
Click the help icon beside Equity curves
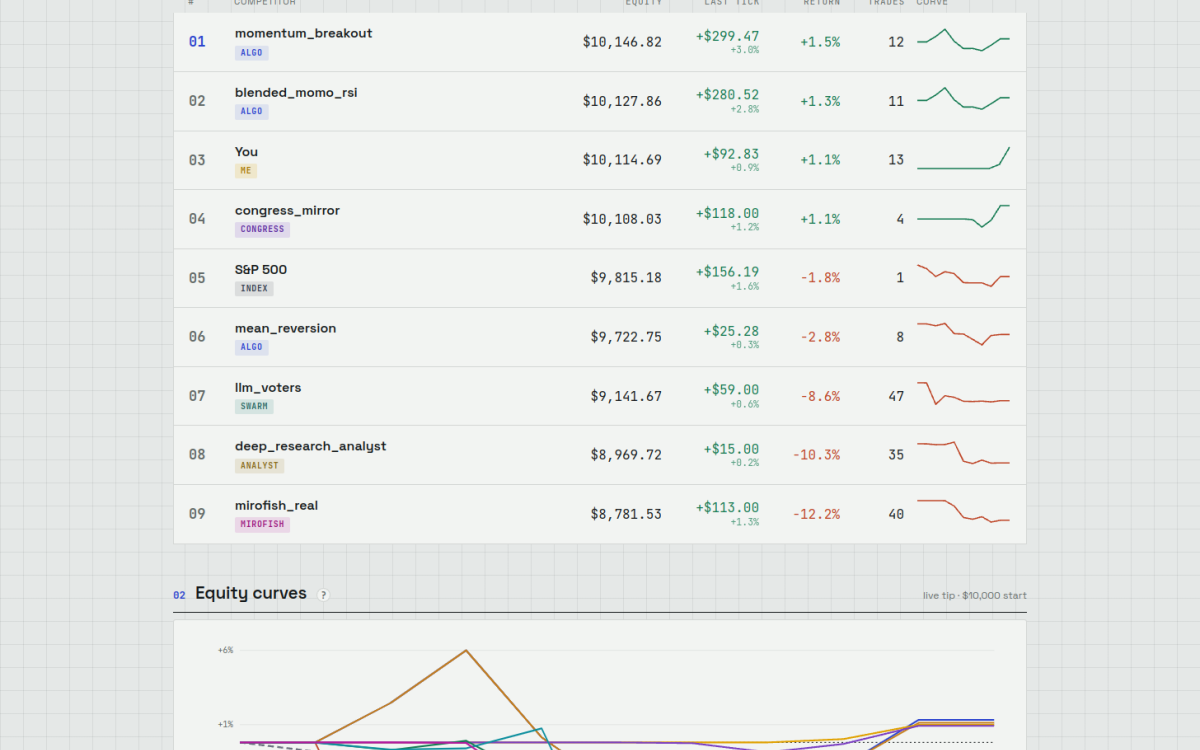(x=323, y=595)
